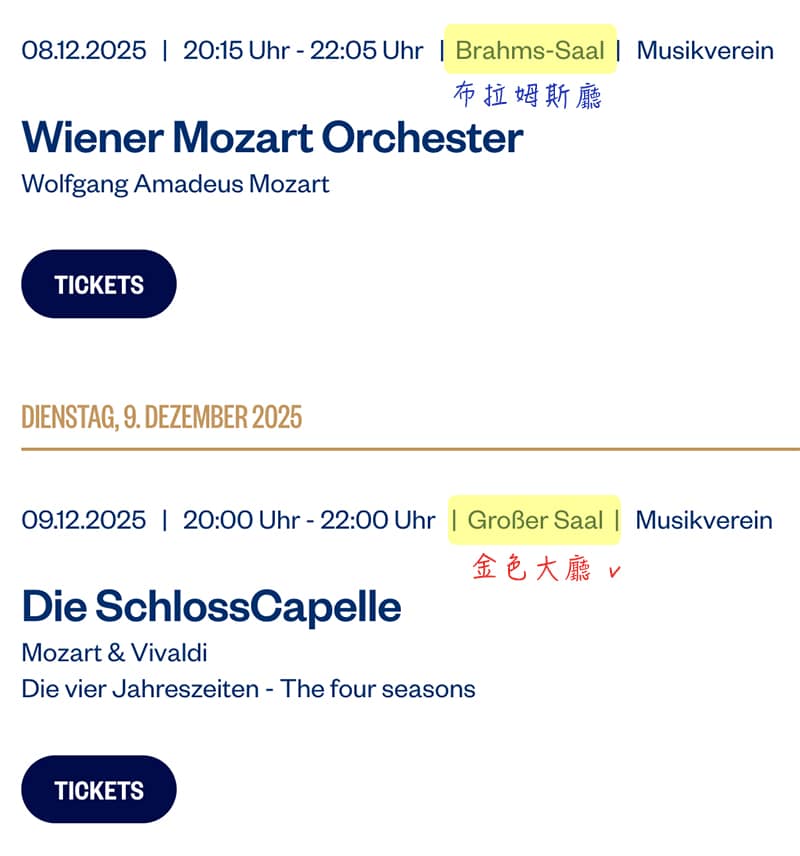Click Musikverein in the 08.12.2025 event row
800x856 pixels.
tap(705, 50)
